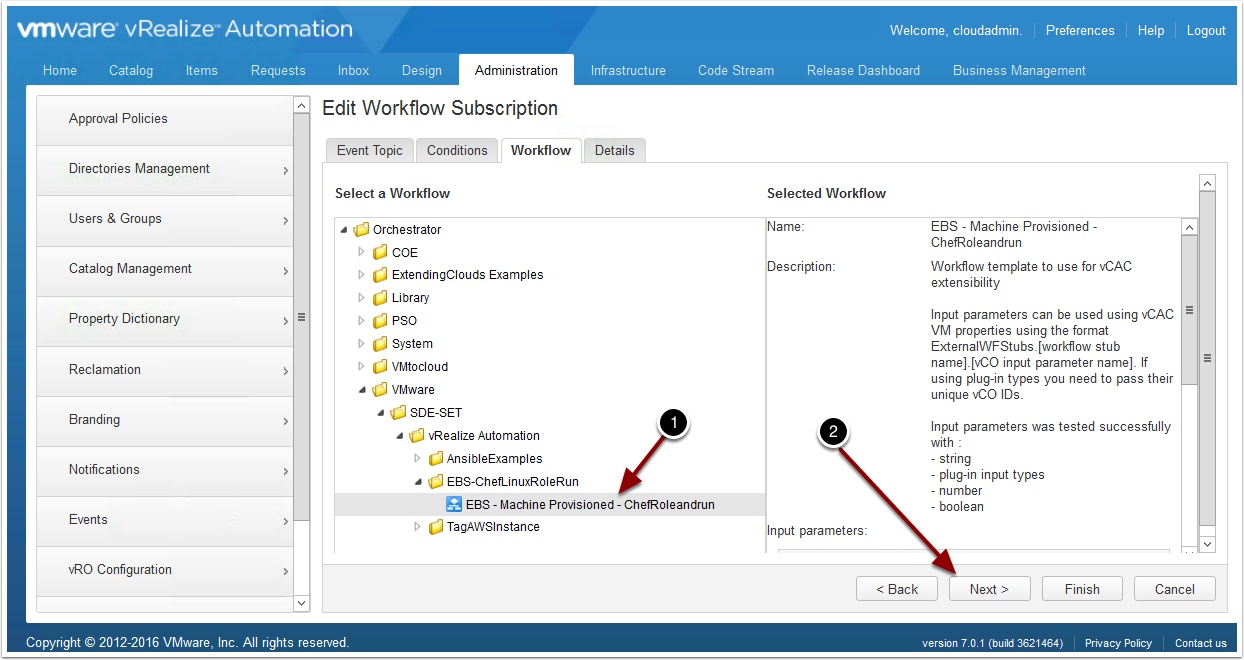Switch to the Conditions tab
The height and width of the screenshot is (660, 1244).
[x=457, y=150]
